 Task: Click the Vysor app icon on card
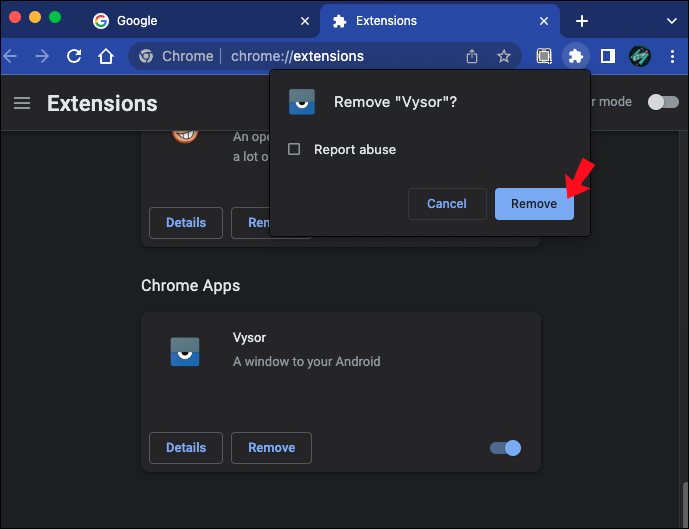(x=185, y=352)
